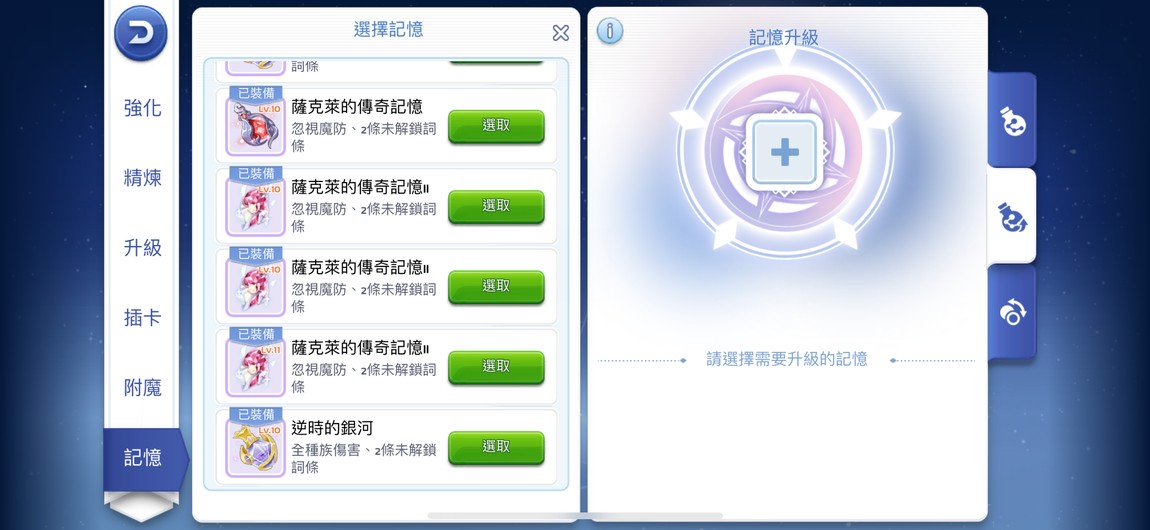Image resolution: width=1150 pixels, height=530 pixels.
Task: Click the 薩克萊的傳奇記憶 red potion icon
Action: click(255, 128)
